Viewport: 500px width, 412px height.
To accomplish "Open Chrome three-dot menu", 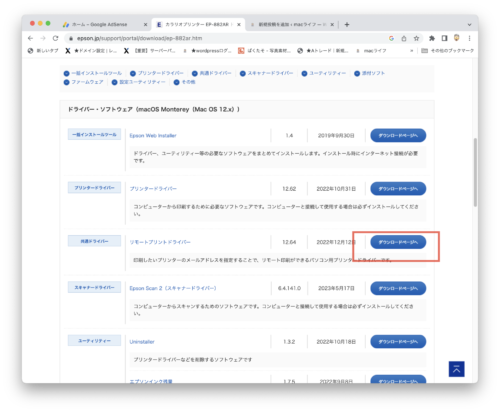I will [x=469, y=38].
